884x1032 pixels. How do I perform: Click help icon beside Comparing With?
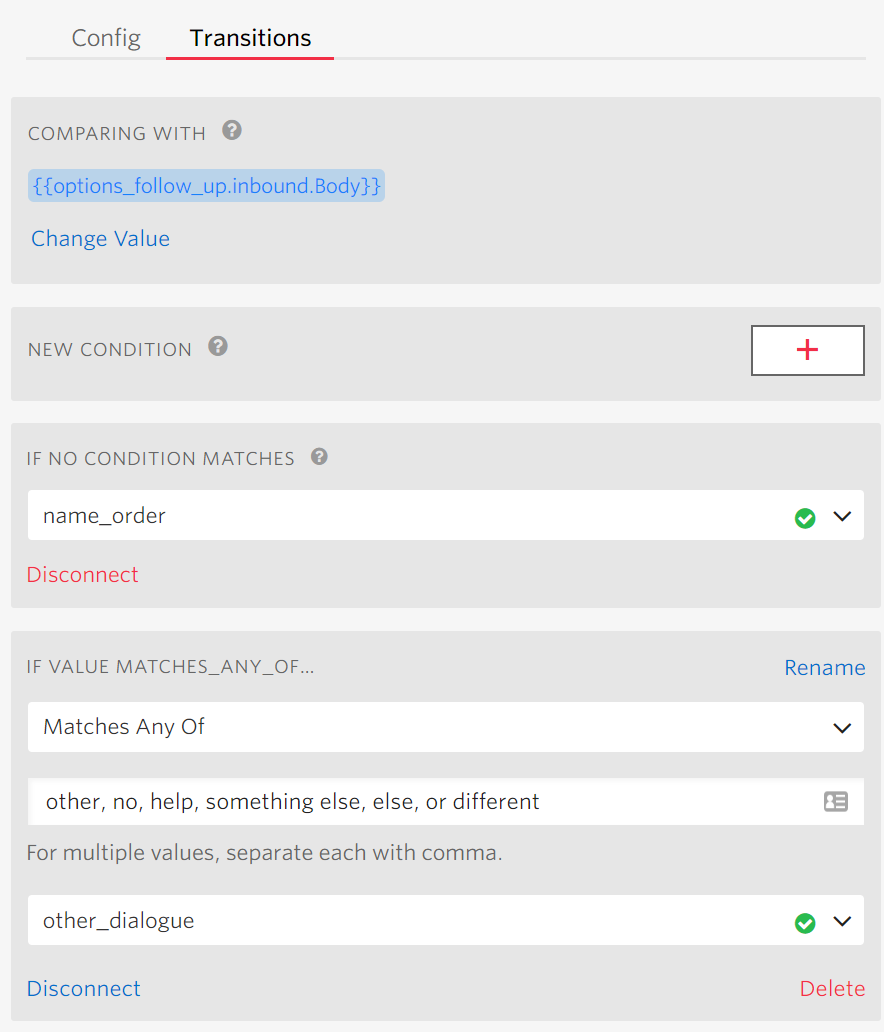232,131
